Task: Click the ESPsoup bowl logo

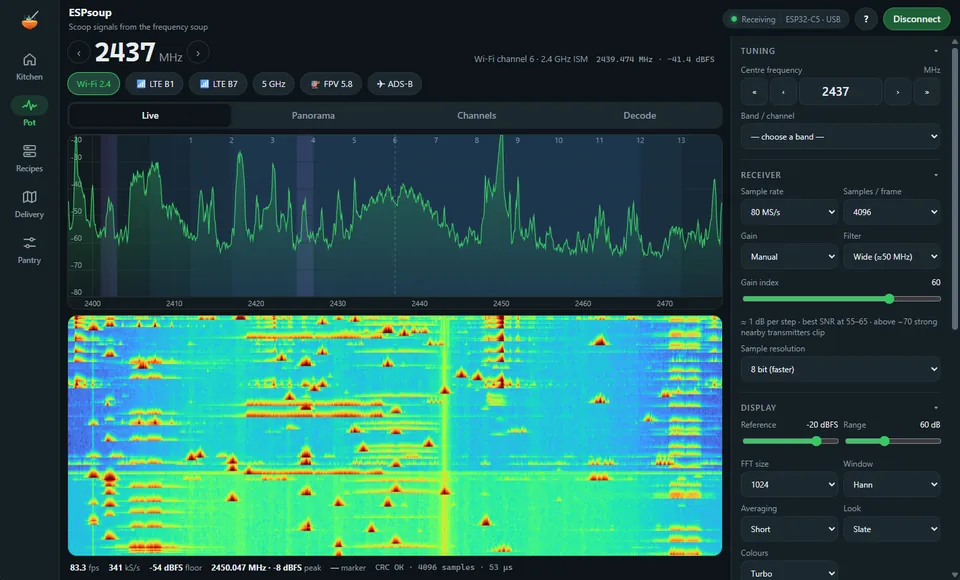Action: (x=29, y=20)
